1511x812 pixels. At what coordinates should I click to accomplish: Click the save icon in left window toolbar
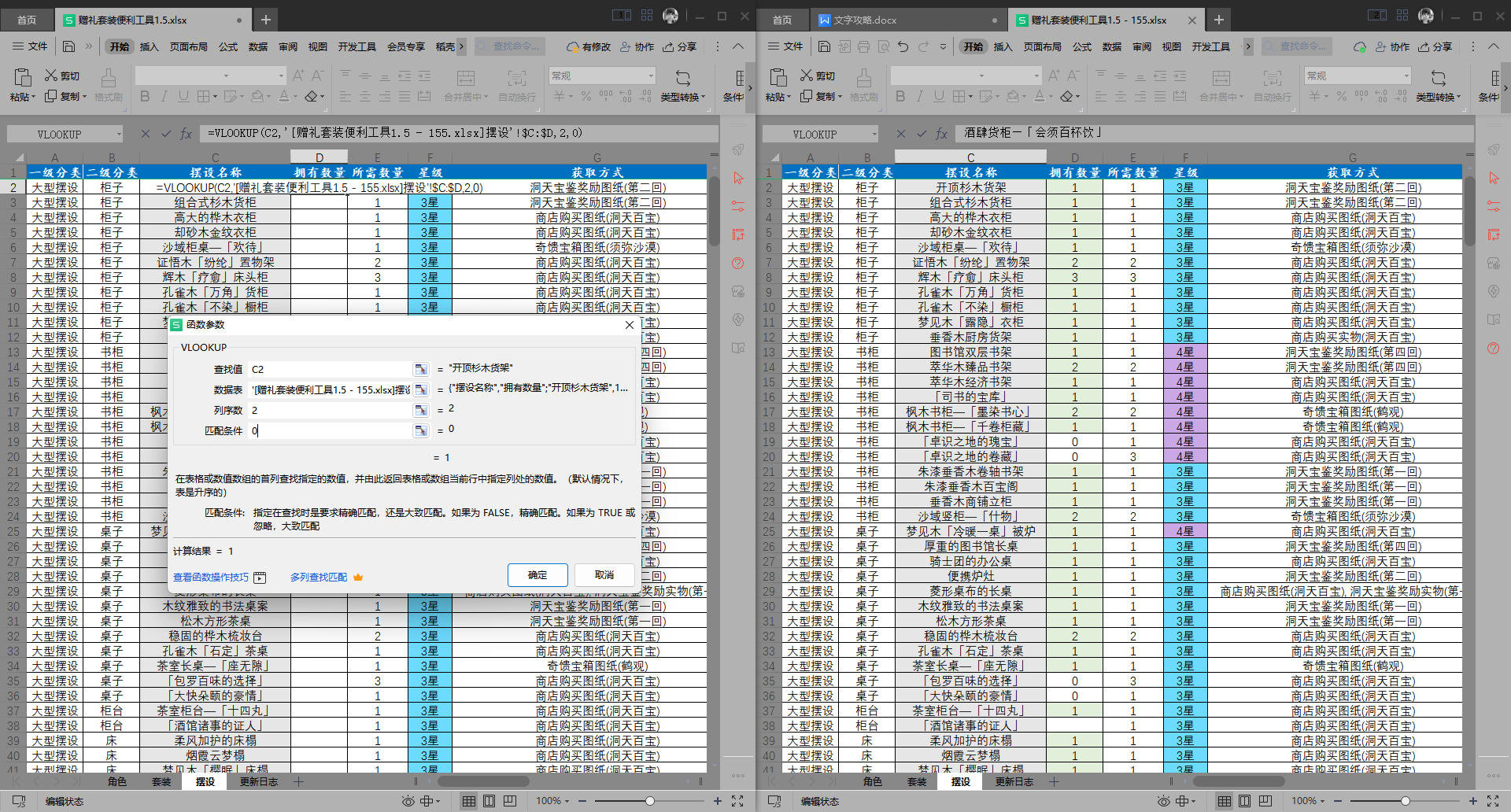(x=68, y=46)
